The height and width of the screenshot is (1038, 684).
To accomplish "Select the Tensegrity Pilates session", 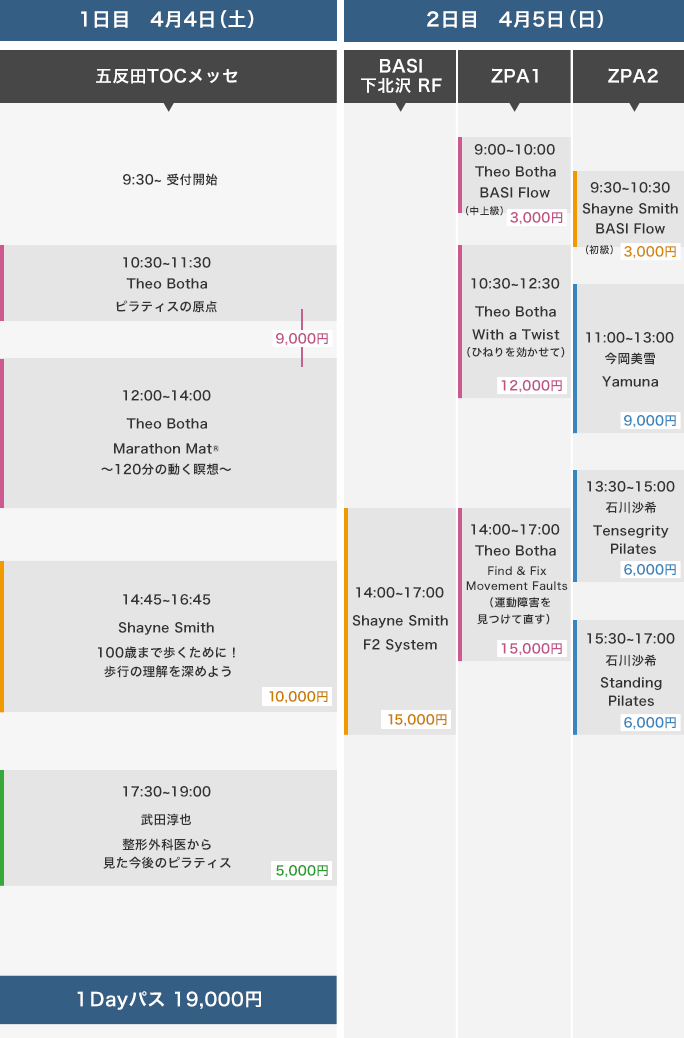I will tap(630, 525).
